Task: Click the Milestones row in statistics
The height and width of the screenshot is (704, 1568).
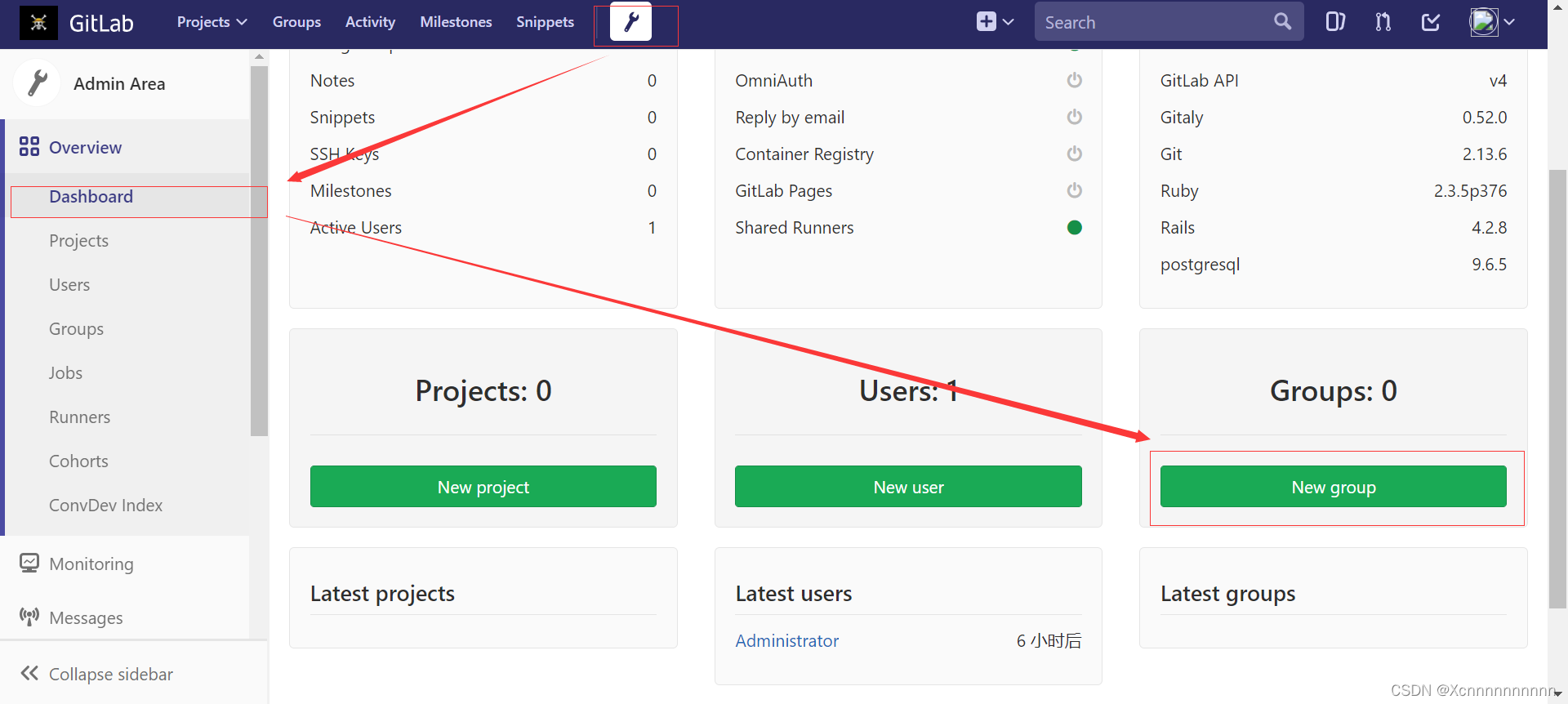Action: [x=483, y=191]
